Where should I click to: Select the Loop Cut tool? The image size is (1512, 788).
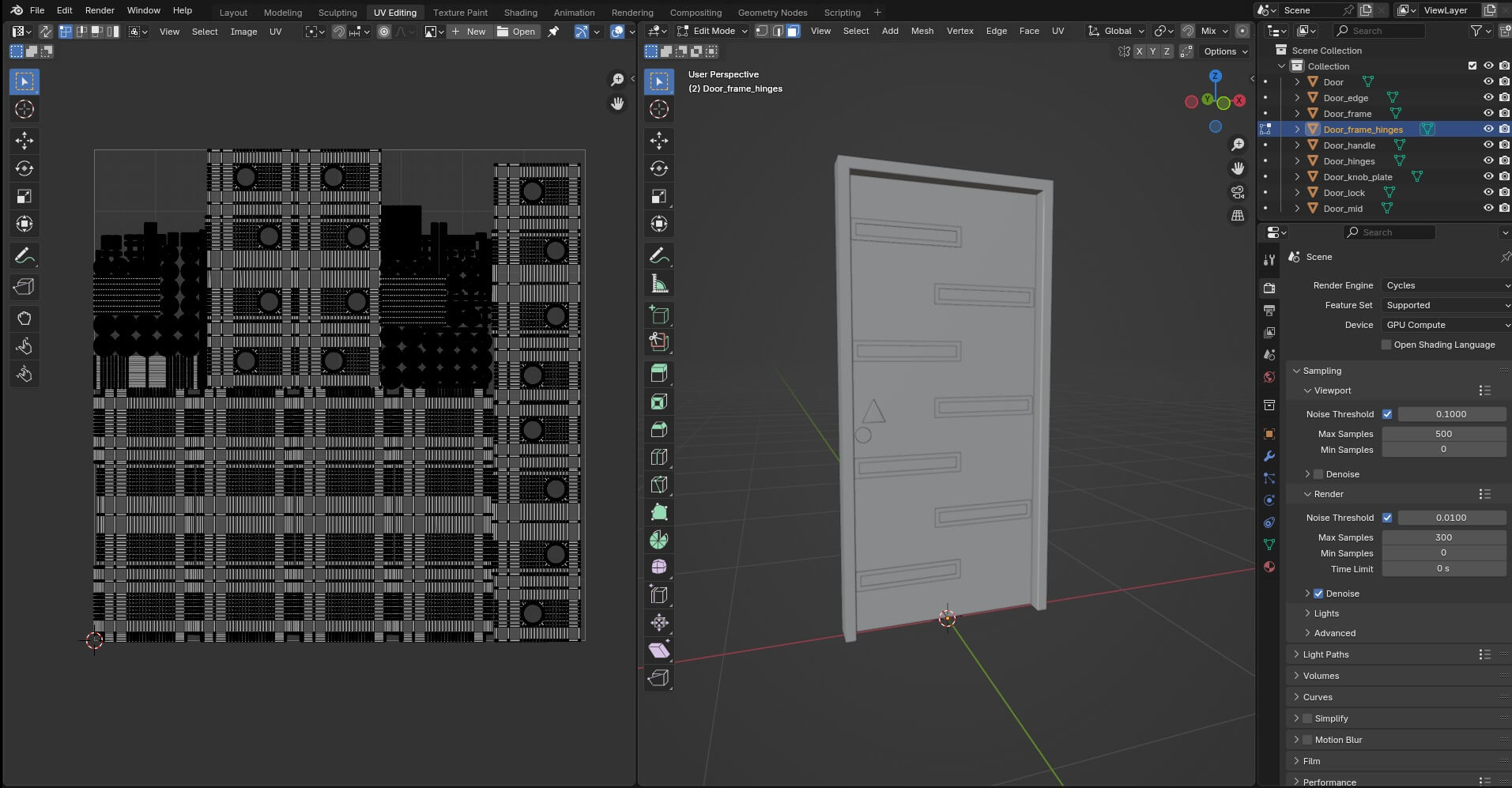tap(659, 457)
